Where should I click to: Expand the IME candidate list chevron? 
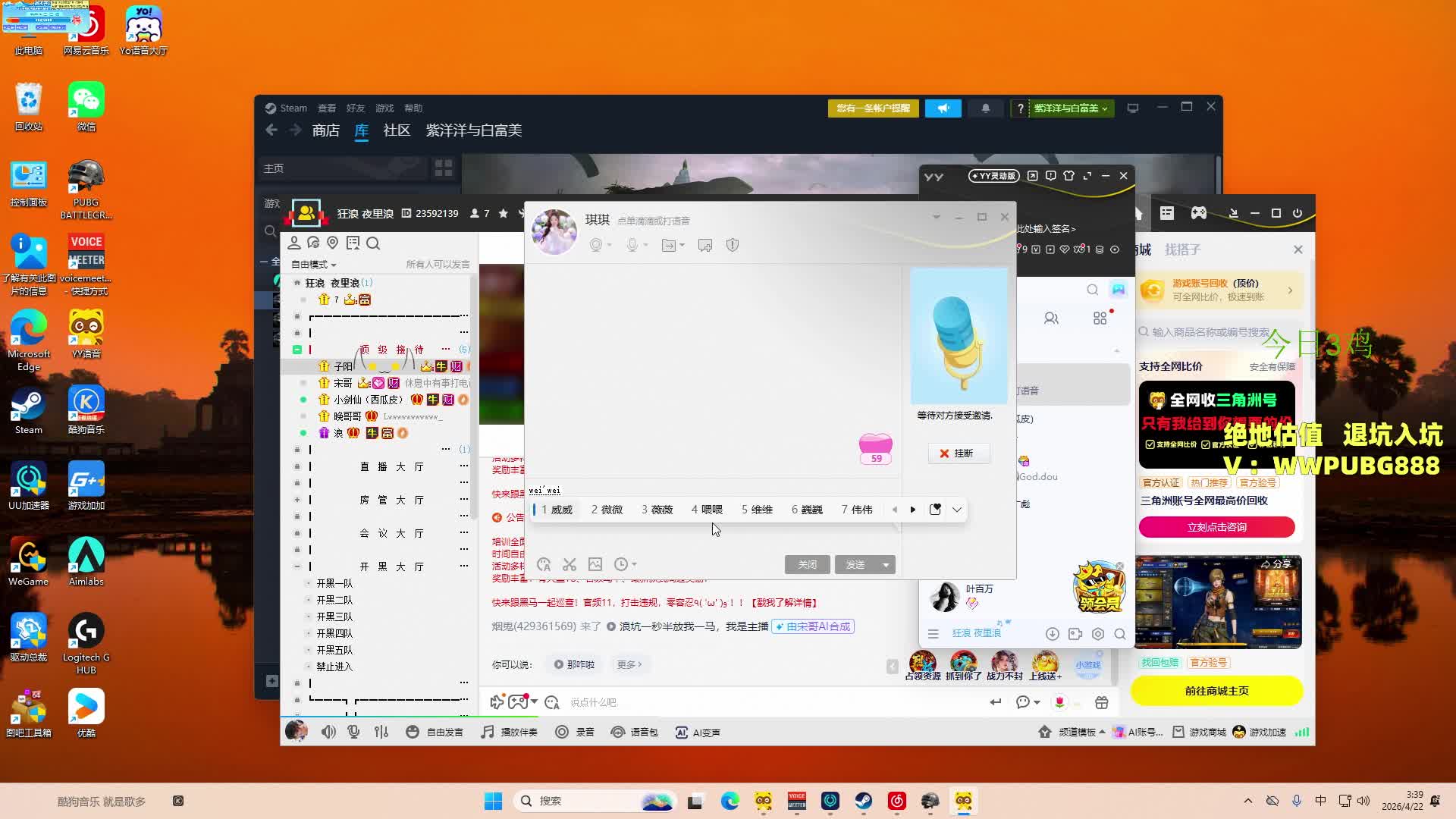(957, 510)
